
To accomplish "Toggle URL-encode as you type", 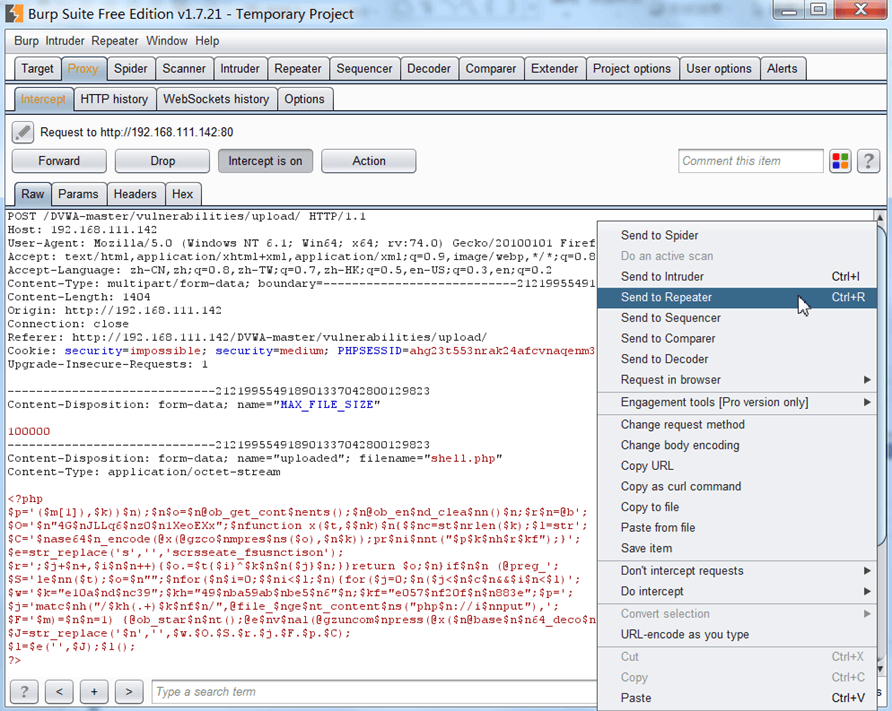I will pyautogui.click(x=737, y=634).
